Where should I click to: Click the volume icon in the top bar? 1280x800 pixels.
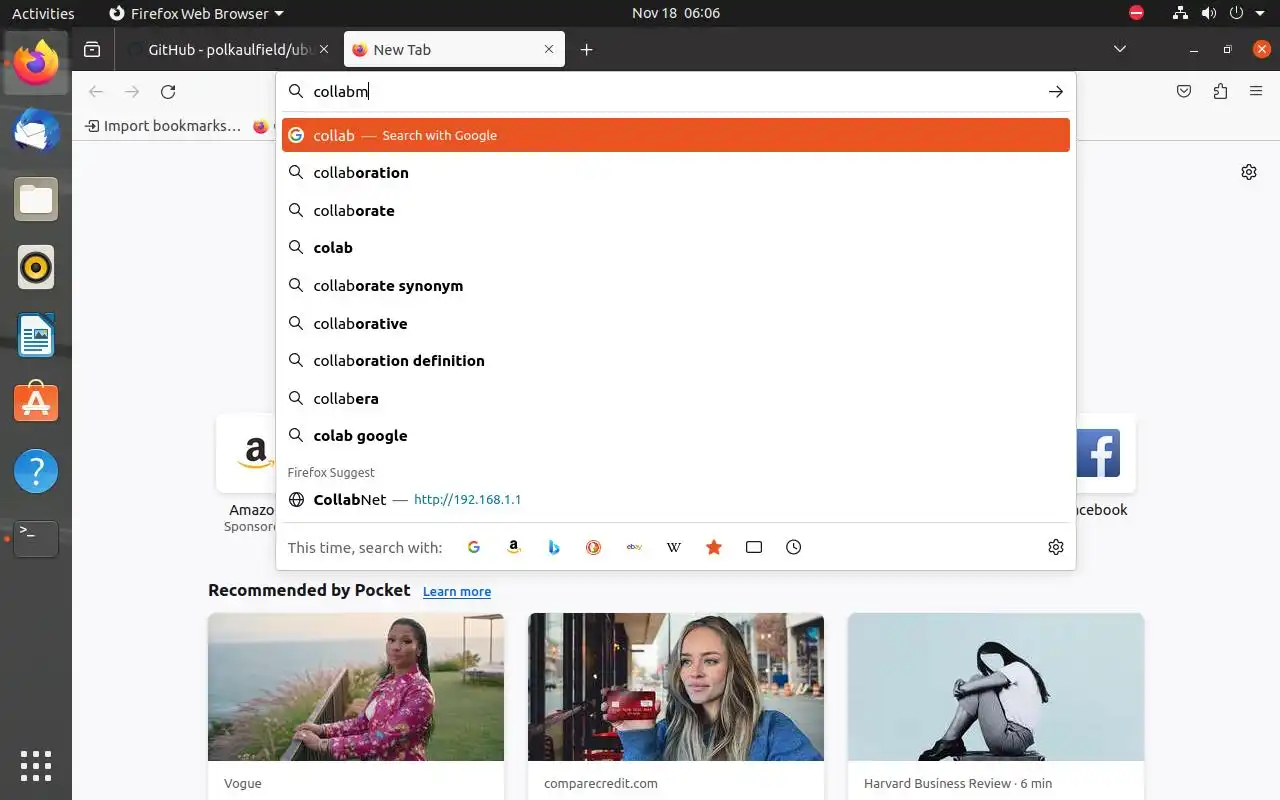[1209, 13]
